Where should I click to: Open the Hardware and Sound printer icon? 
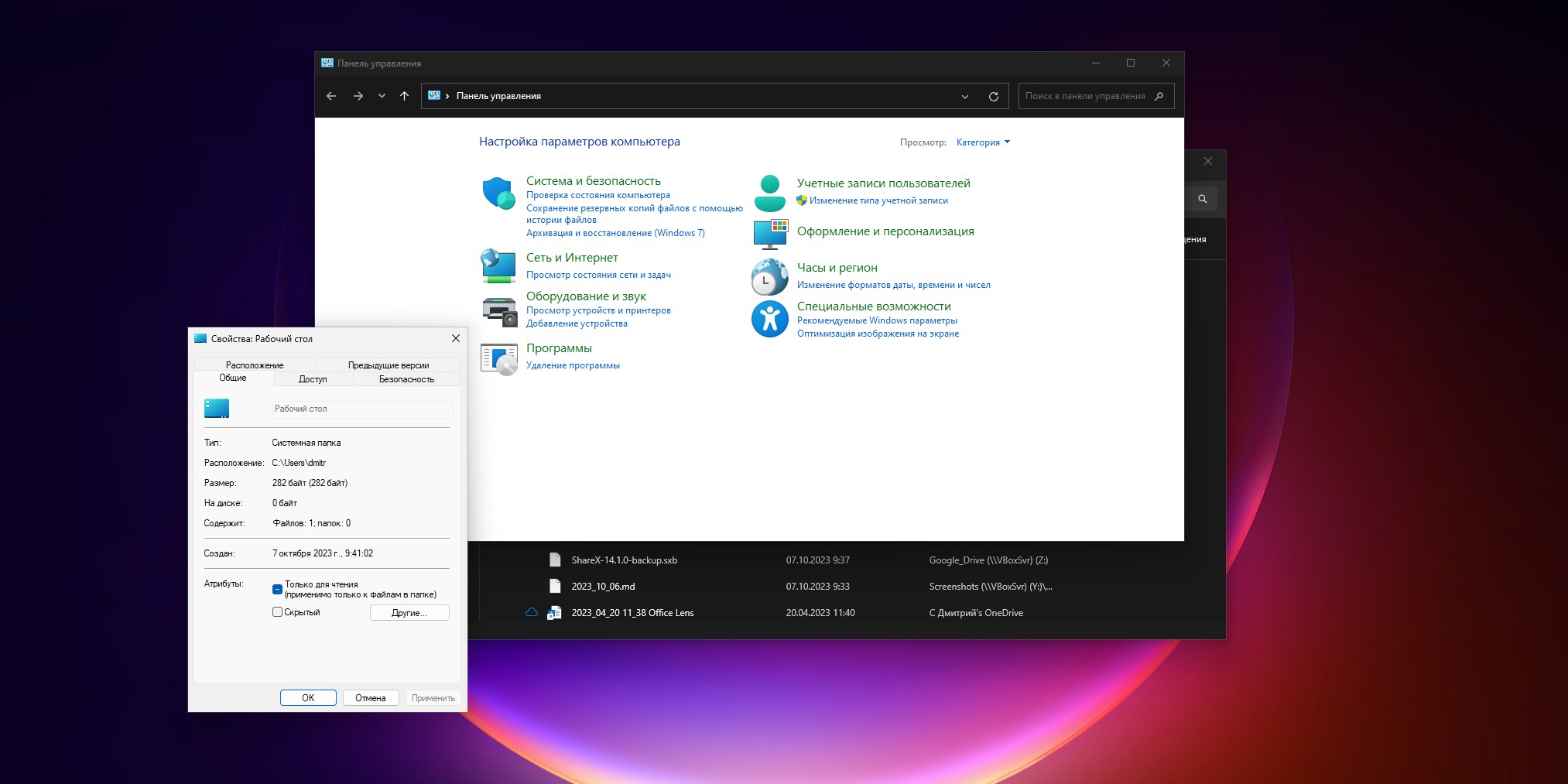pyautogui.click(x=499, y=311)
